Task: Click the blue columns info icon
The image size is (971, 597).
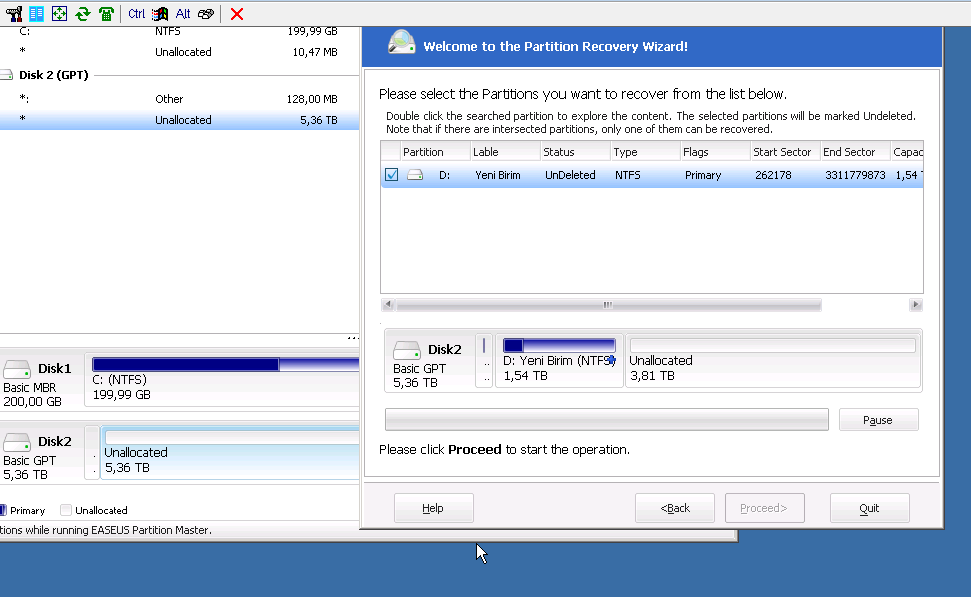Action: click(x=36, y=13)
